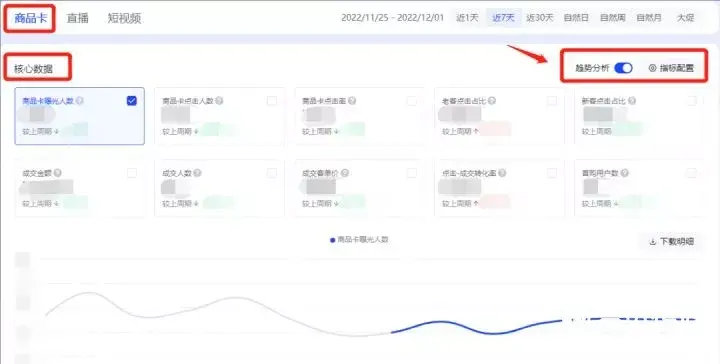Select the 新客点击占比 checkbox
Screen dimensions: 720x364
coord(692,101)
